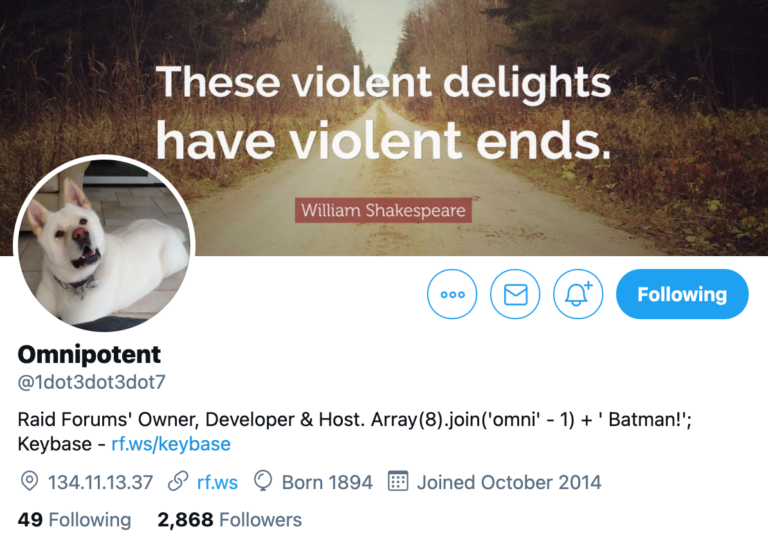Click the @1dot3dot3dot7 handle
768x538 pixels.
tap(92, 381)
